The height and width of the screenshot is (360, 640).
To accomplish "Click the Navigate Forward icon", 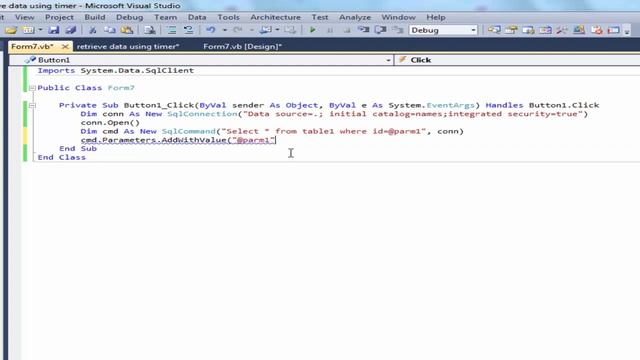I will click(x=290, y=30).
